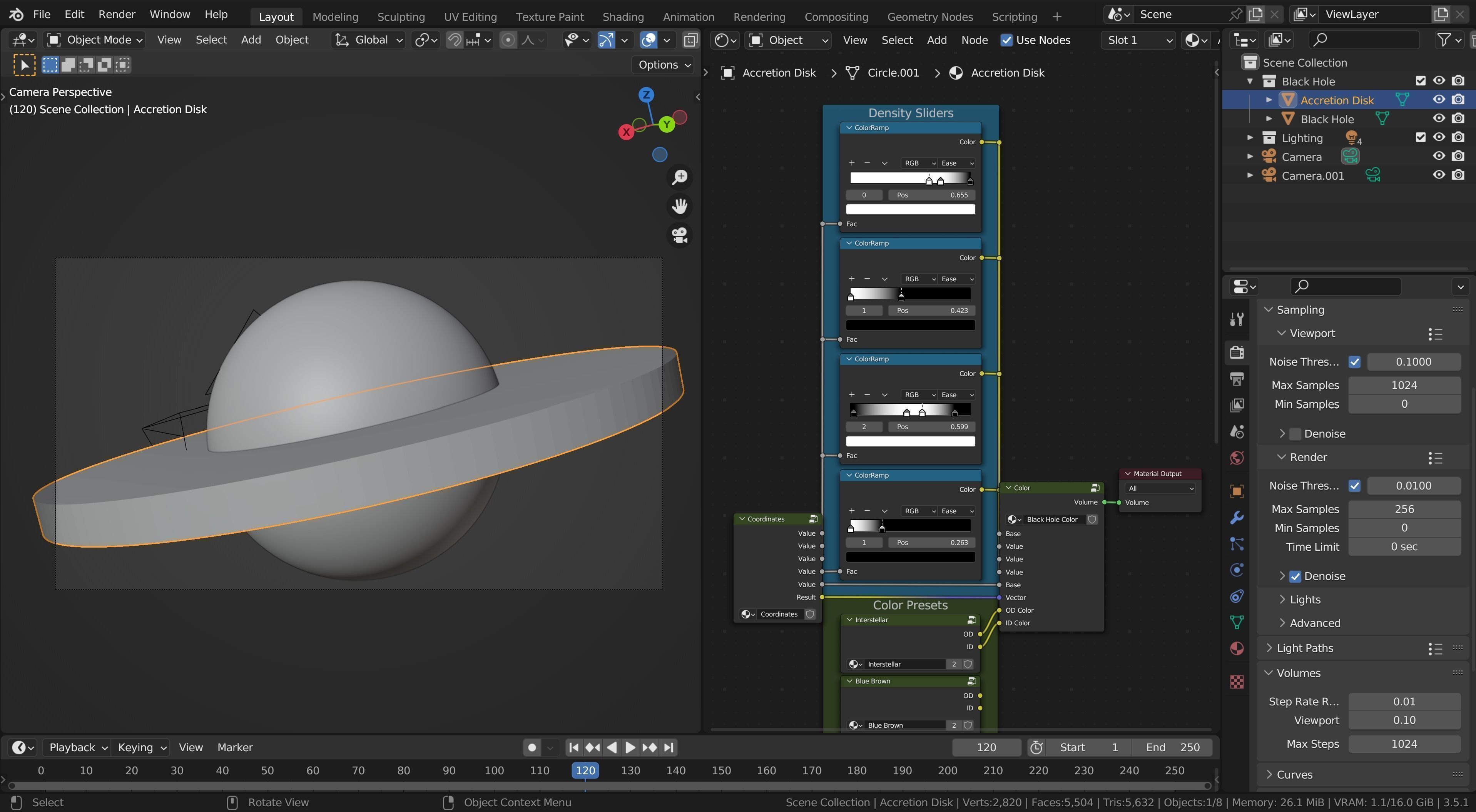Expand the Light Paths panel
Screen dimensions: 1476x812
click(1304, 648)
